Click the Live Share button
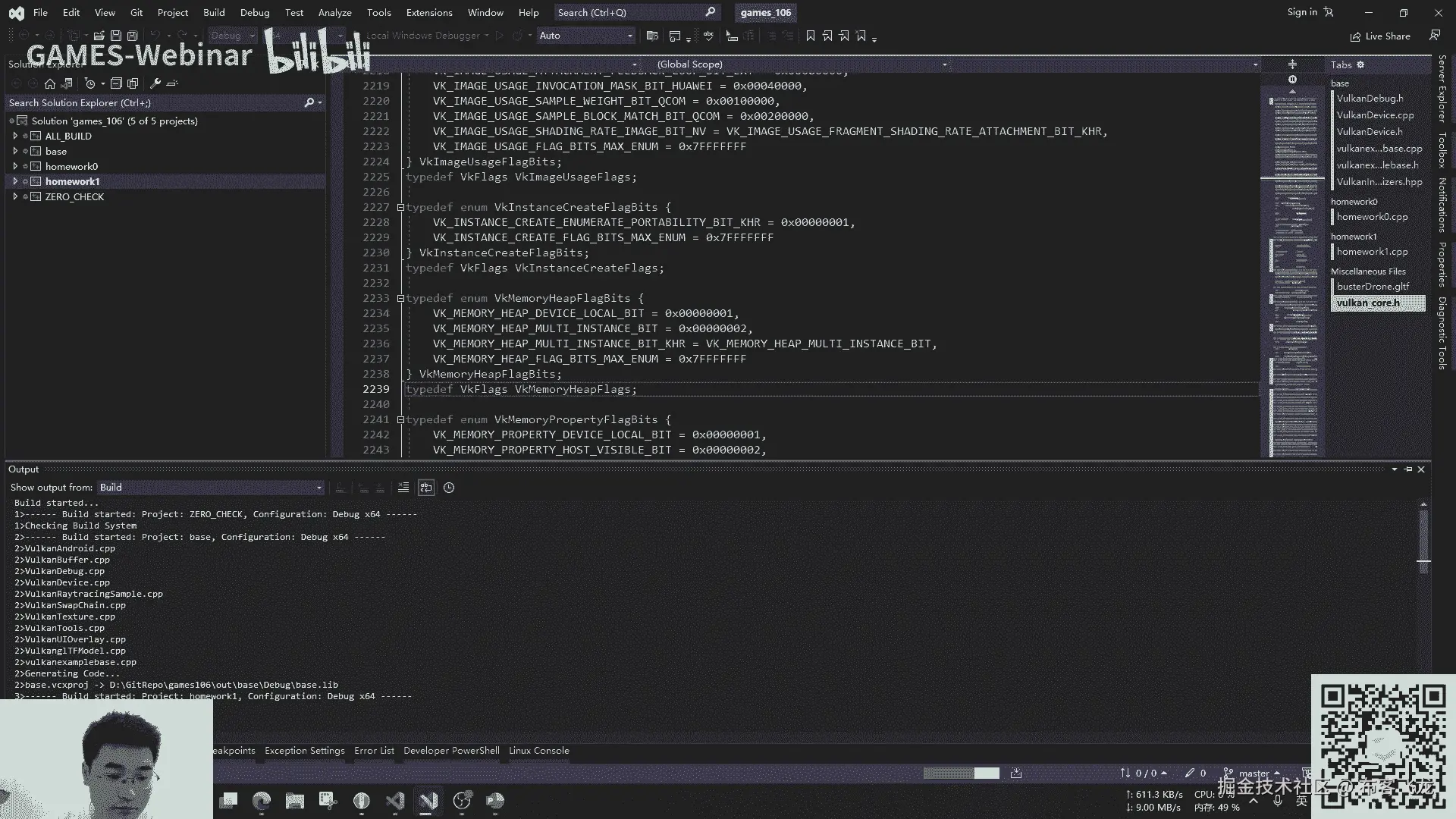 pos(1380,36)
